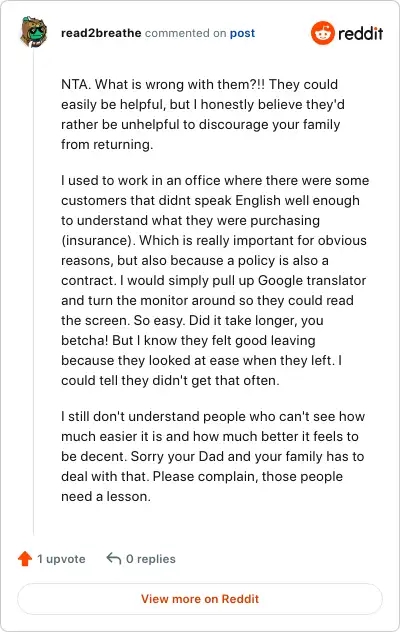Collapse the comment using the vertical thread line
This screenshot has height=632, width=400.
(33, 292)
